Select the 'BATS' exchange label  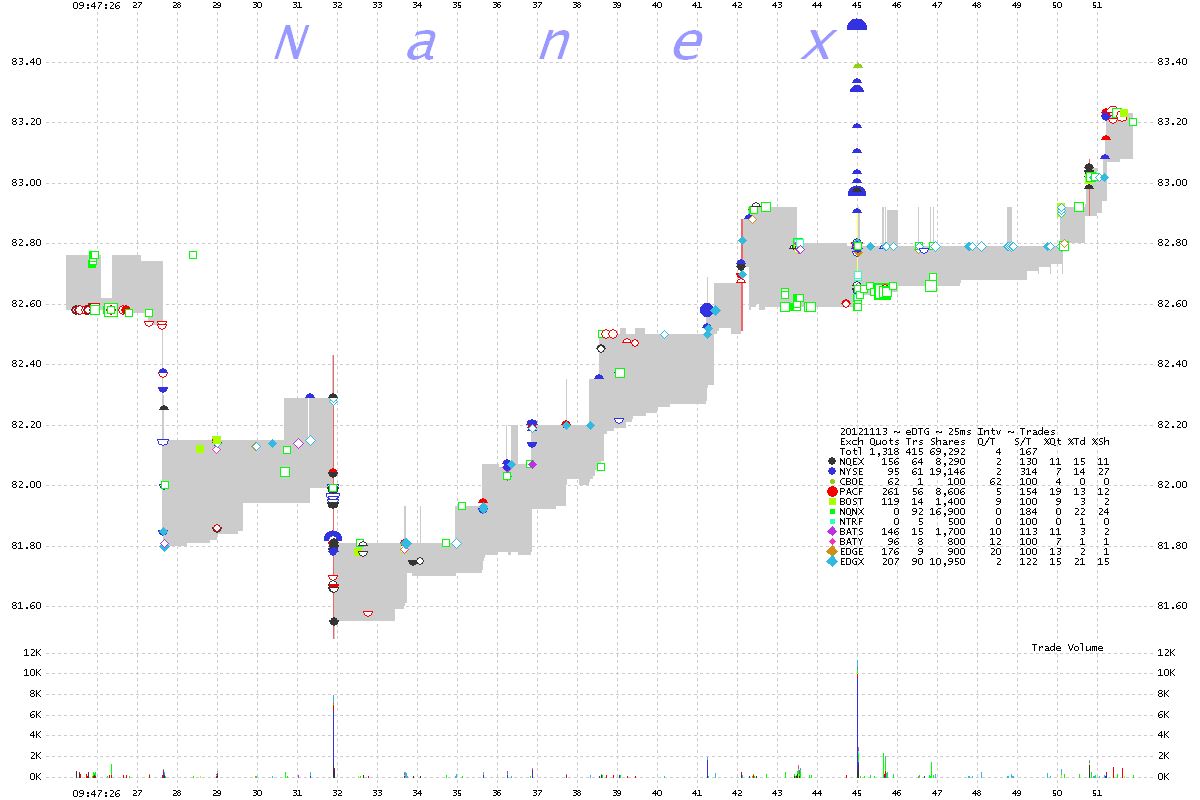(x=851, y=531)
